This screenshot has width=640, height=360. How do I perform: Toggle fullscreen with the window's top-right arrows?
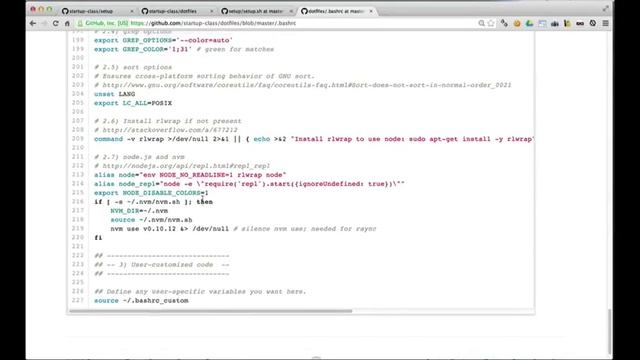[606, 9]
